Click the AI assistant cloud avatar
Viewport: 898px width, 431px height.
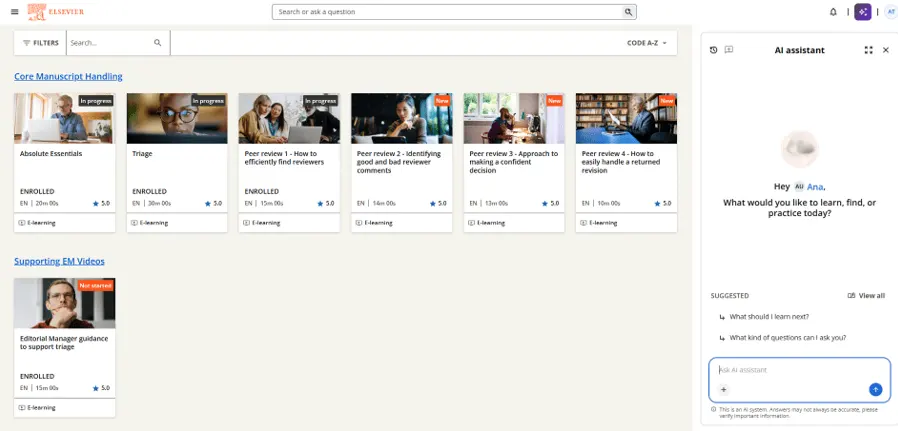click(x=799, y=149)
